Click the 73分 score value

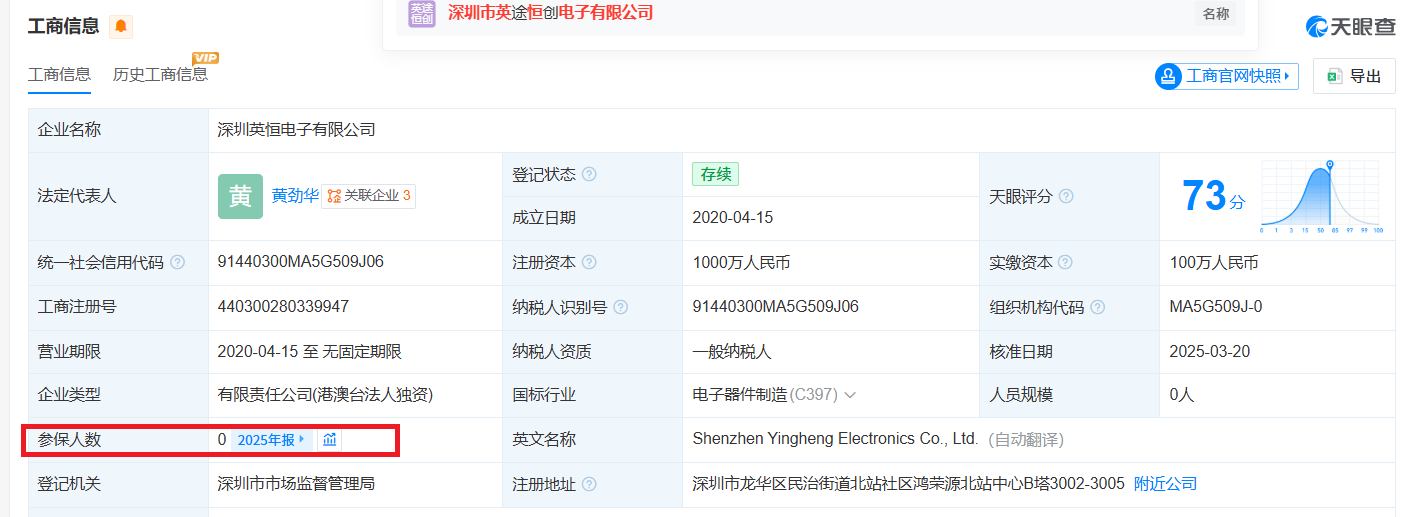1213,196
